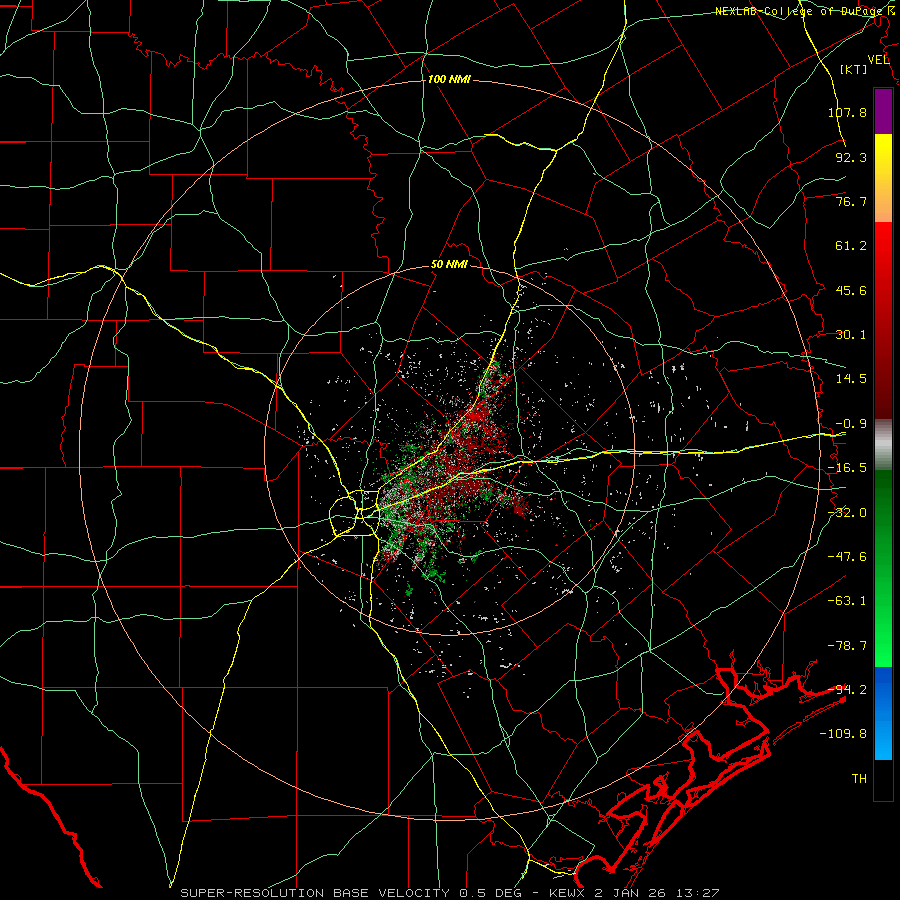Screen dimensions: 900x900
Task: Click the -63.1 velocity scale value
Action: click(x=847, y=601)
